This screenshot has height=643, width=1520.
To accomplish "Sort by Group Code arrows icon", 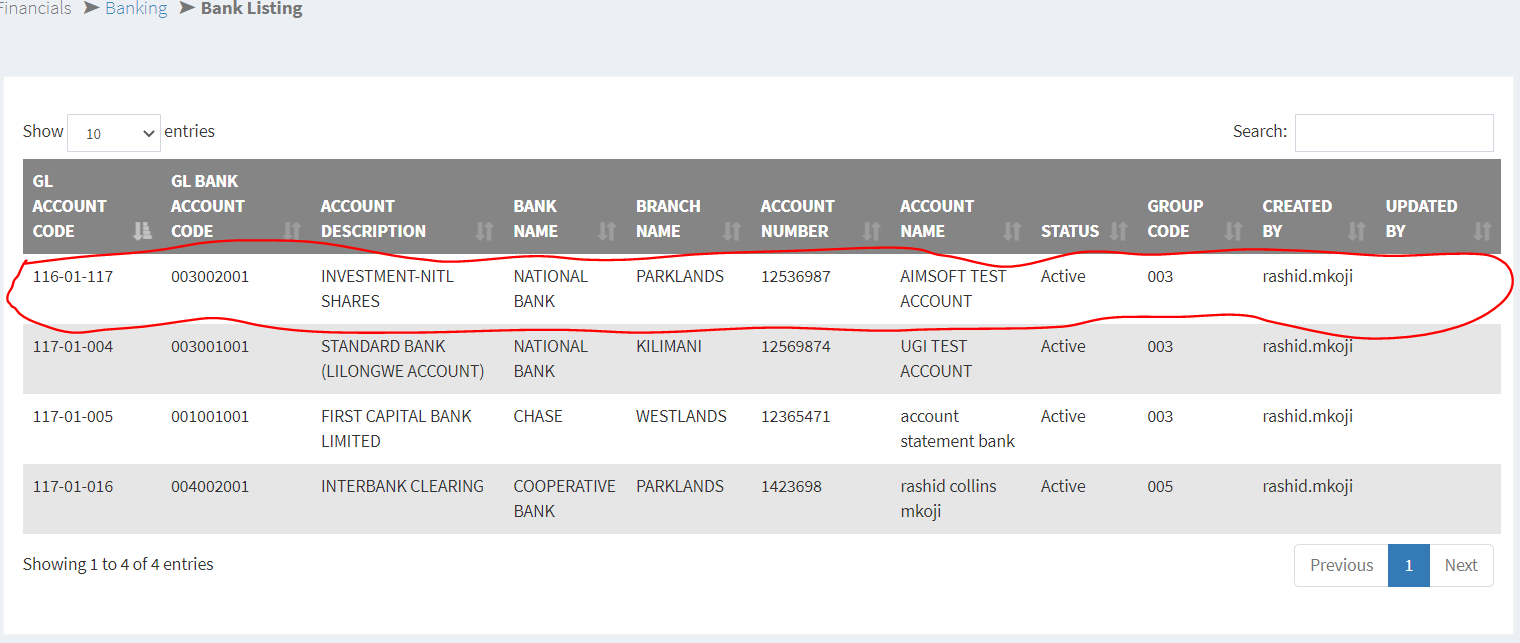I will (1234, 231).
